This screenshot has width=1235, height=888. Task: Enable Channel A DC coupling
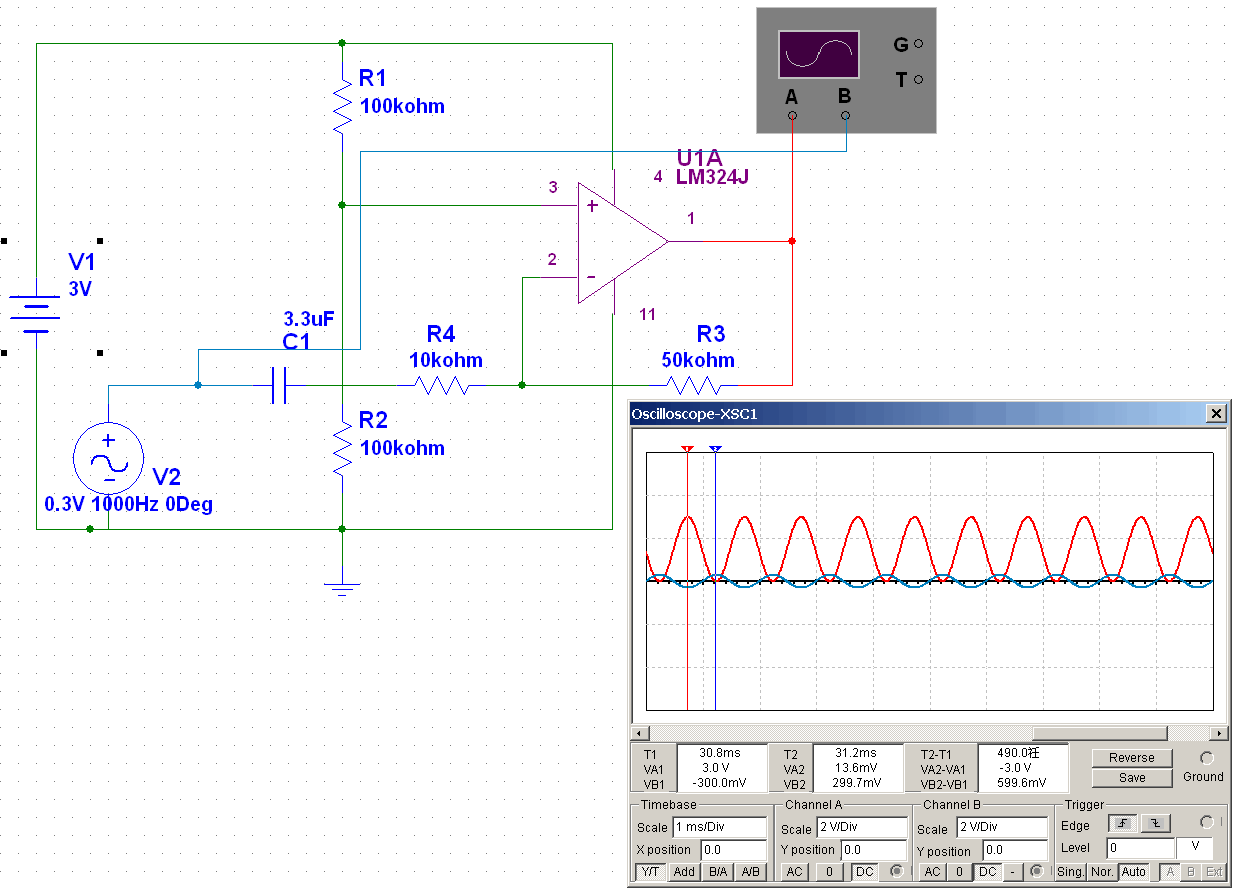(865, 872)
